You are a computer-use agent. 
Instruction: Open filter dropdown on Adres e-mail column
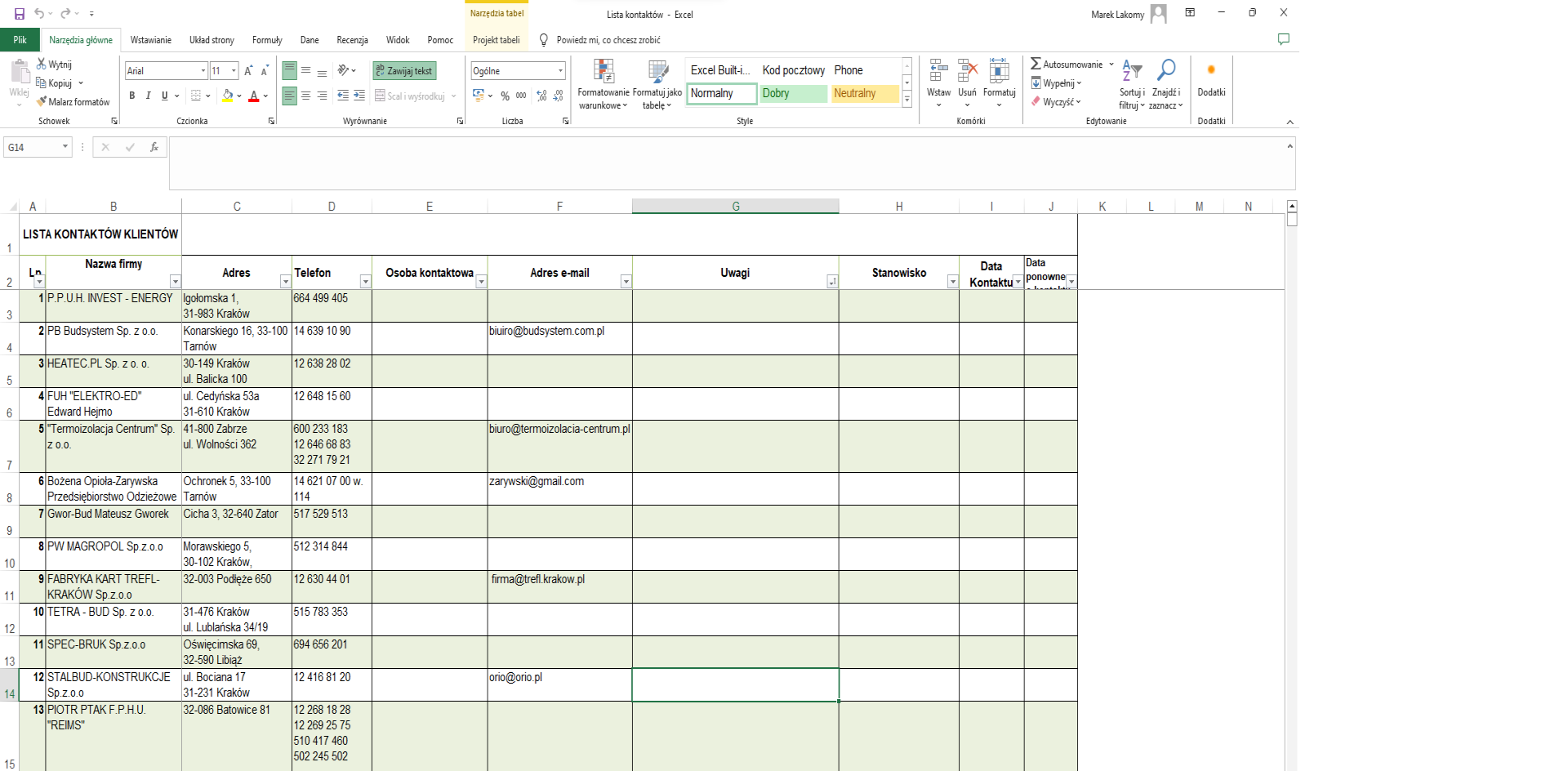626,282
